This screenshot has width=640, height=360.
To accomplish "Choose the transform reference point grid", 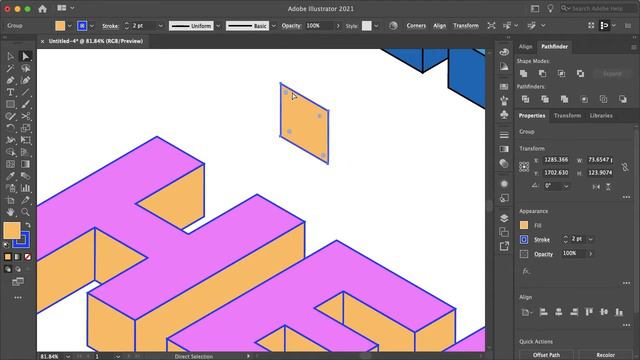I will (x=524, y=167).
